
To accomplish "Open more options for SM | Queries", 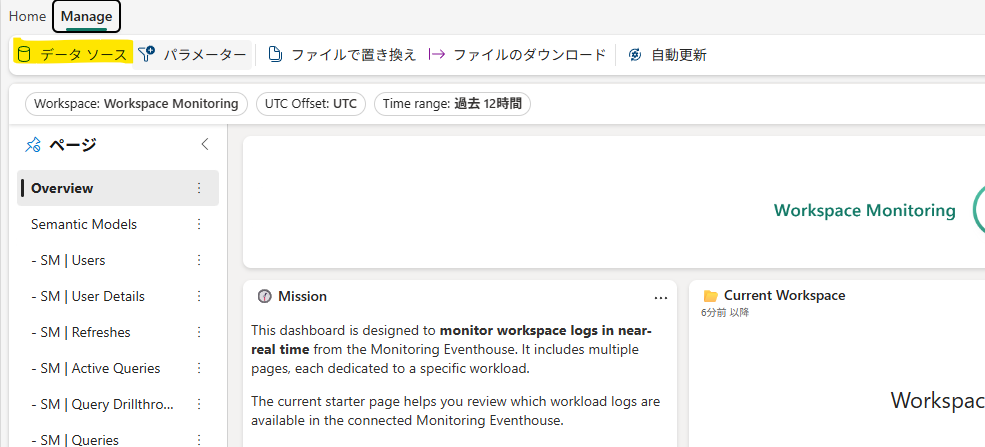I will [199, 440].
